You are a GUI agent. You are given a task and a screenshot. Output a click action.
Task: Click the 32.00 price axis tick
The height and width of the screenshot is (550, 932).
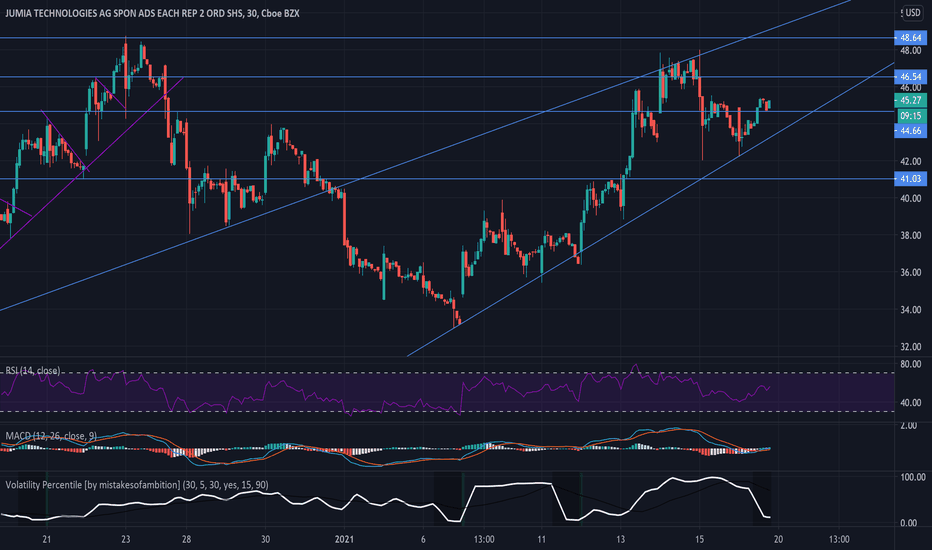click(910, 347)
